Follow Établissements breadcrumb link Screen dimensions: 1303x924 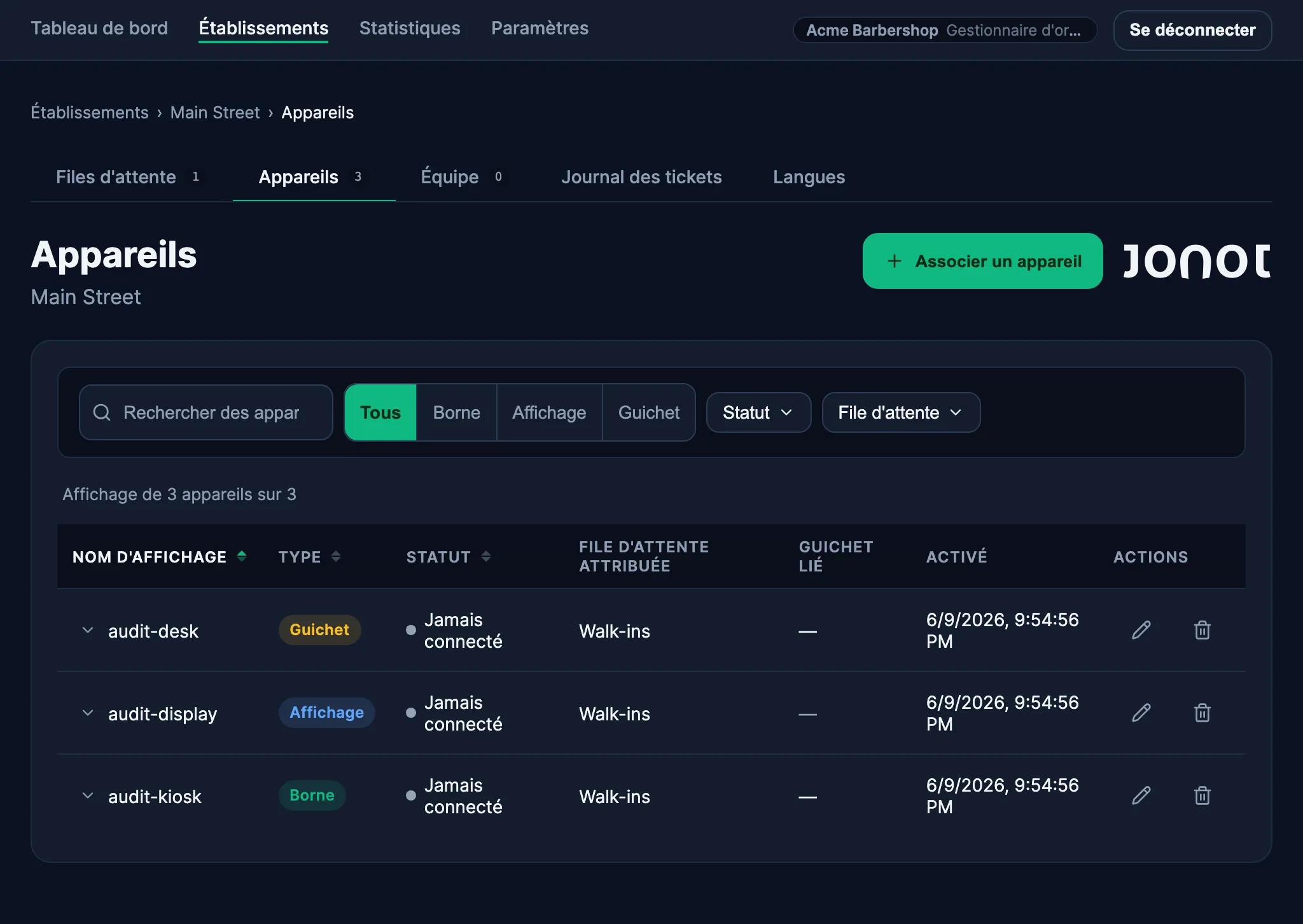point(90,113)
